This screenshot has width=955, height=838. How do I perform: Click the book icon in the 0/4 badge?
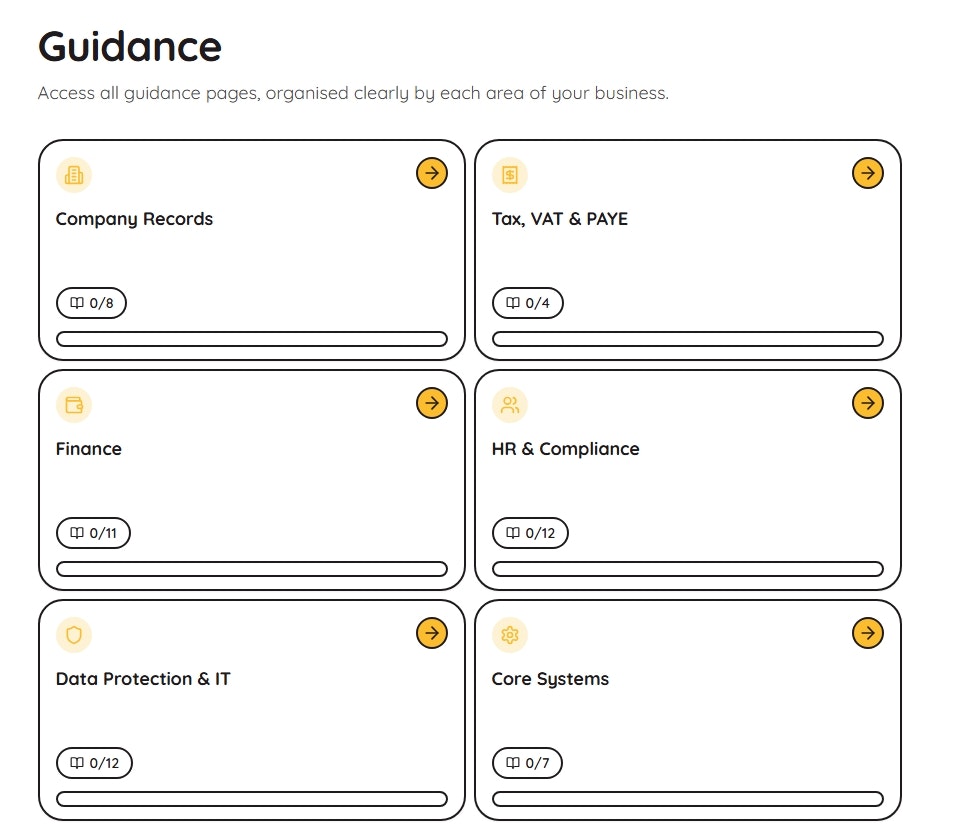[511, 302]
